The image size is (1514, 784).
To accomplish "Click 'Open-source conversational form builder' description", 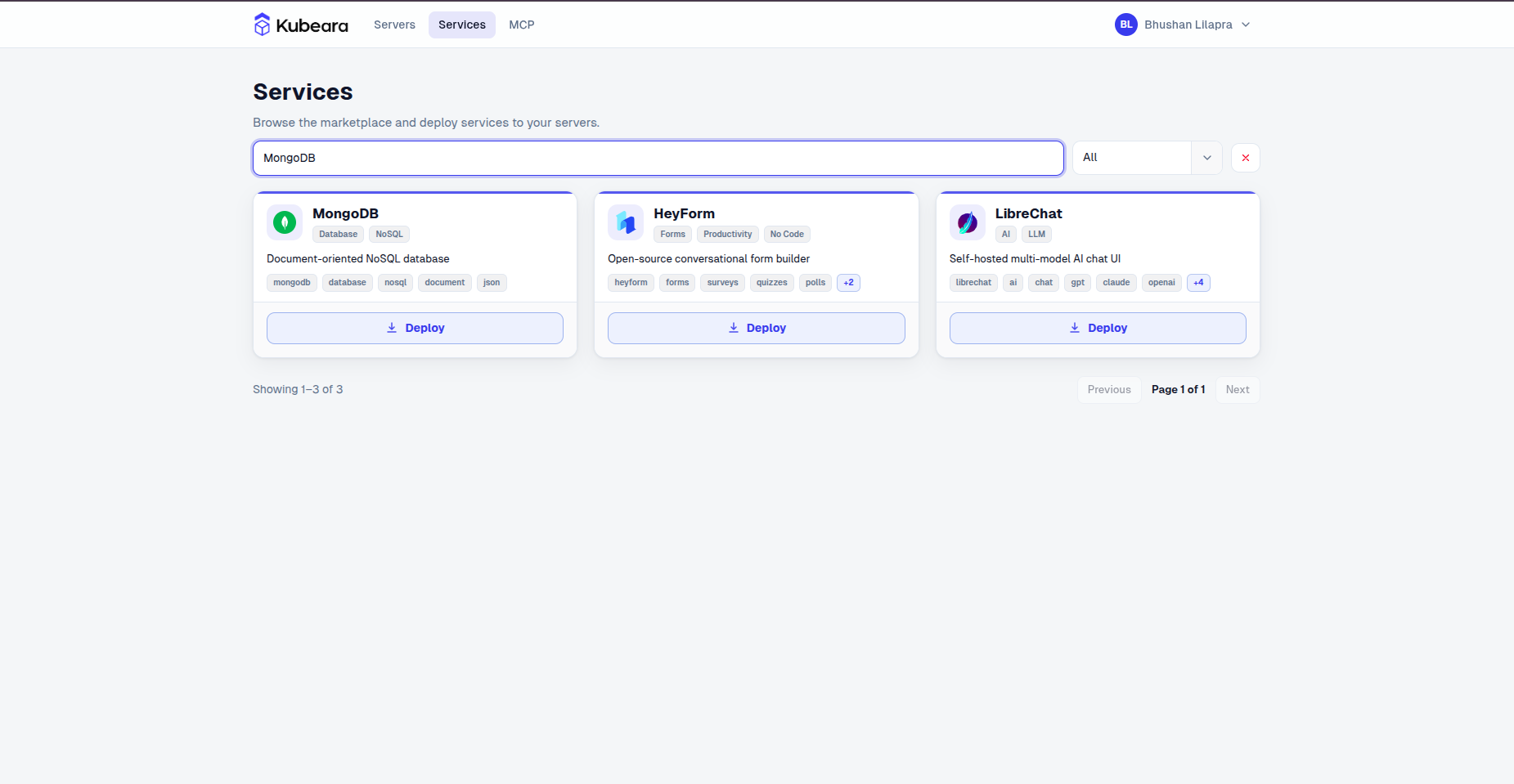I will pos(709,259).
